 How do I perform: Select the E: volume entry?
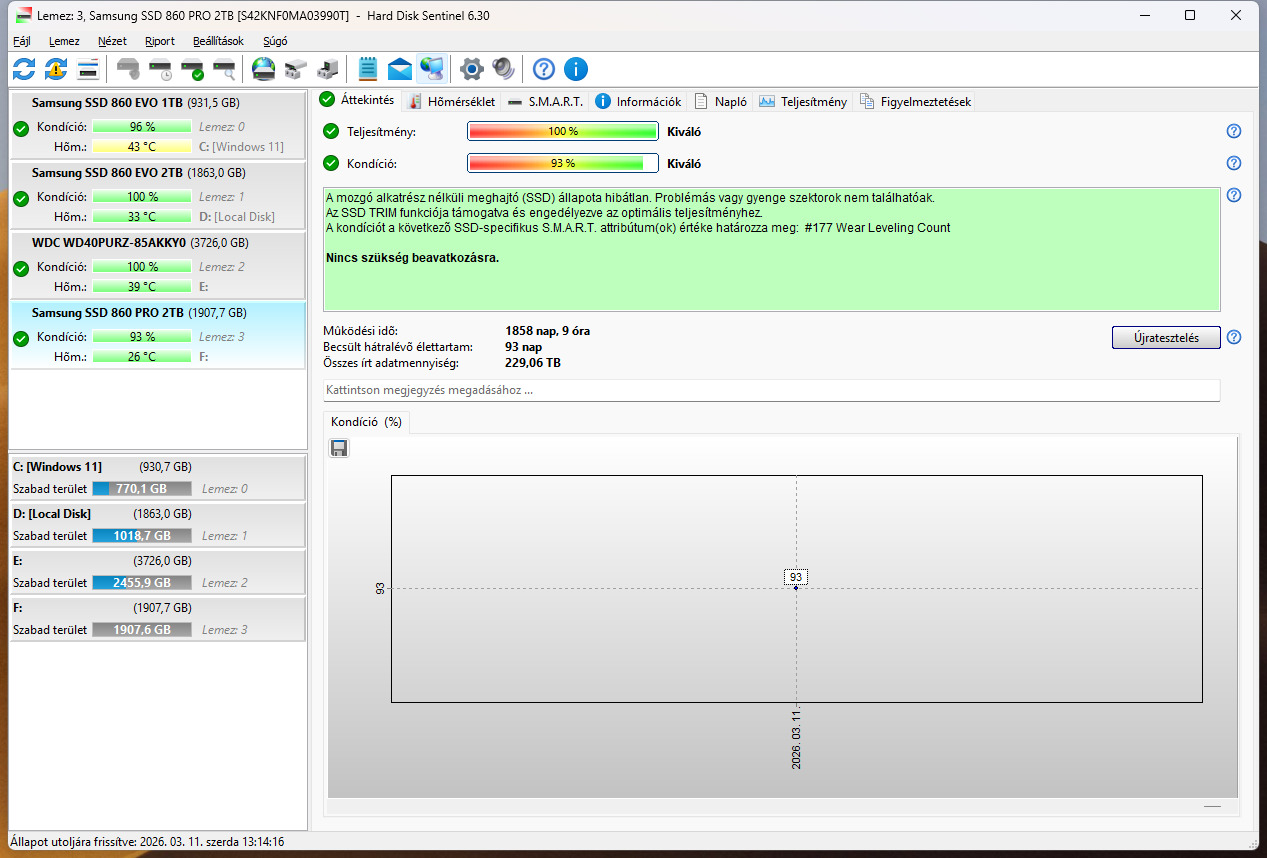pyautogui.click(x=157, y=572)
